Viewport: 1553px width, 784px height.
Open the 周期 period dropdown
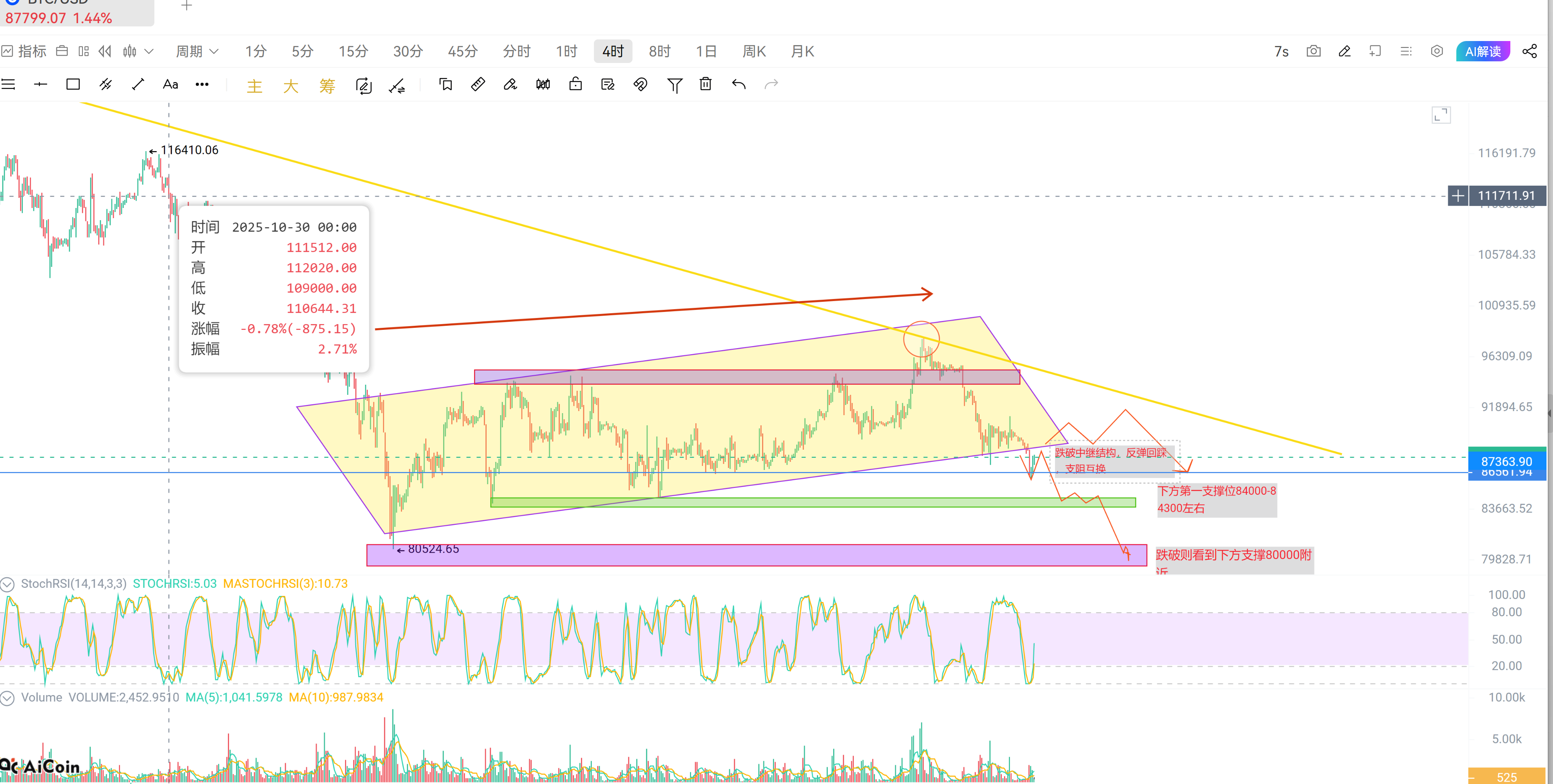point(197,51)
